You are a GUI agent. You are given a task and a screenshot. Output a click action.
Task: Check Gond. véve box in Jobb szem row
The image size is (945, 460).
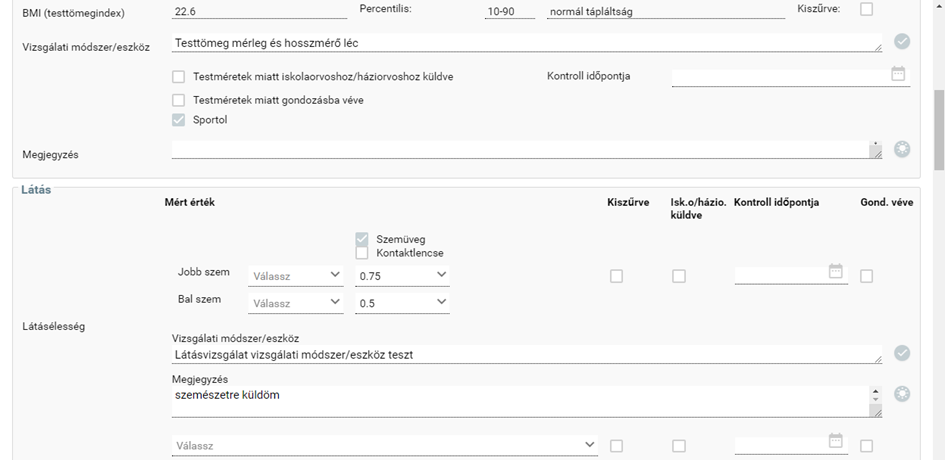point(866,276)
